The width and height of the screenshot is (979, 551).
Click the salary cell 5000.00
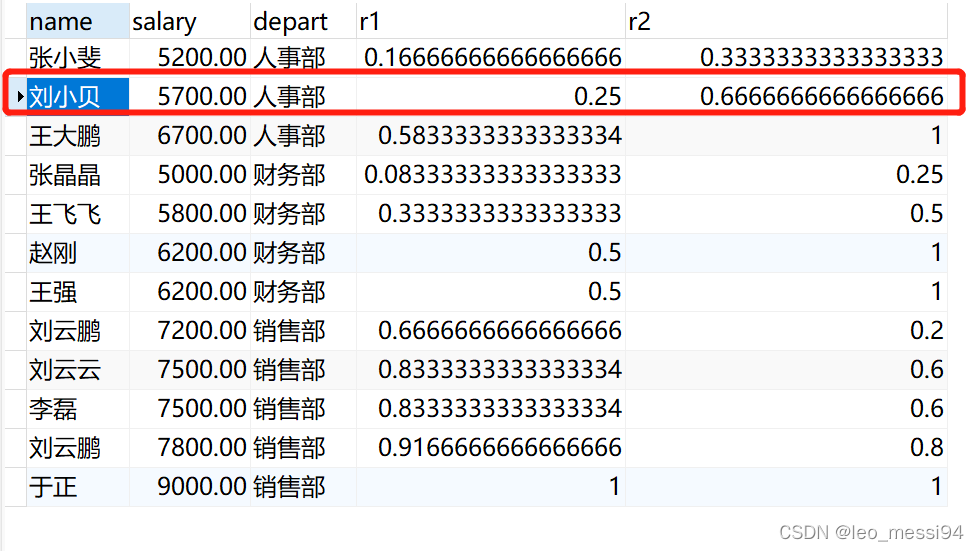(x=190, y=175)
